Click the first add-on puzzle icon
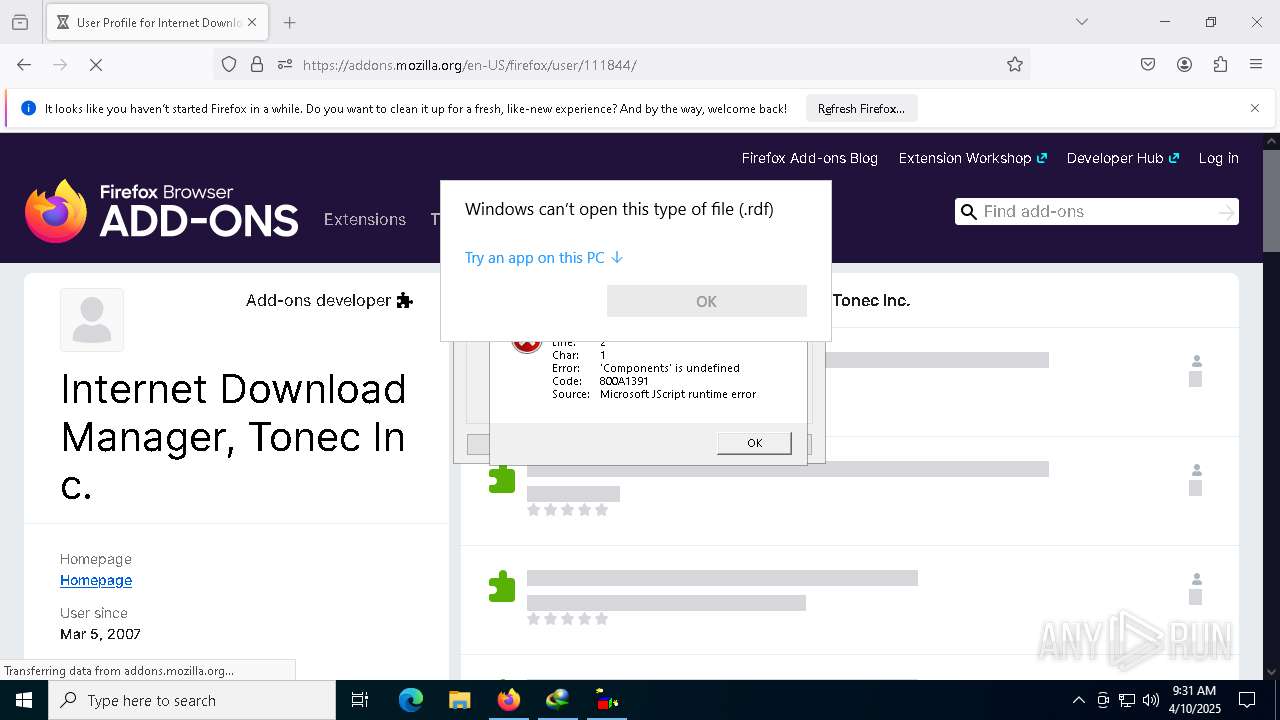 click(x=502, y=479)
